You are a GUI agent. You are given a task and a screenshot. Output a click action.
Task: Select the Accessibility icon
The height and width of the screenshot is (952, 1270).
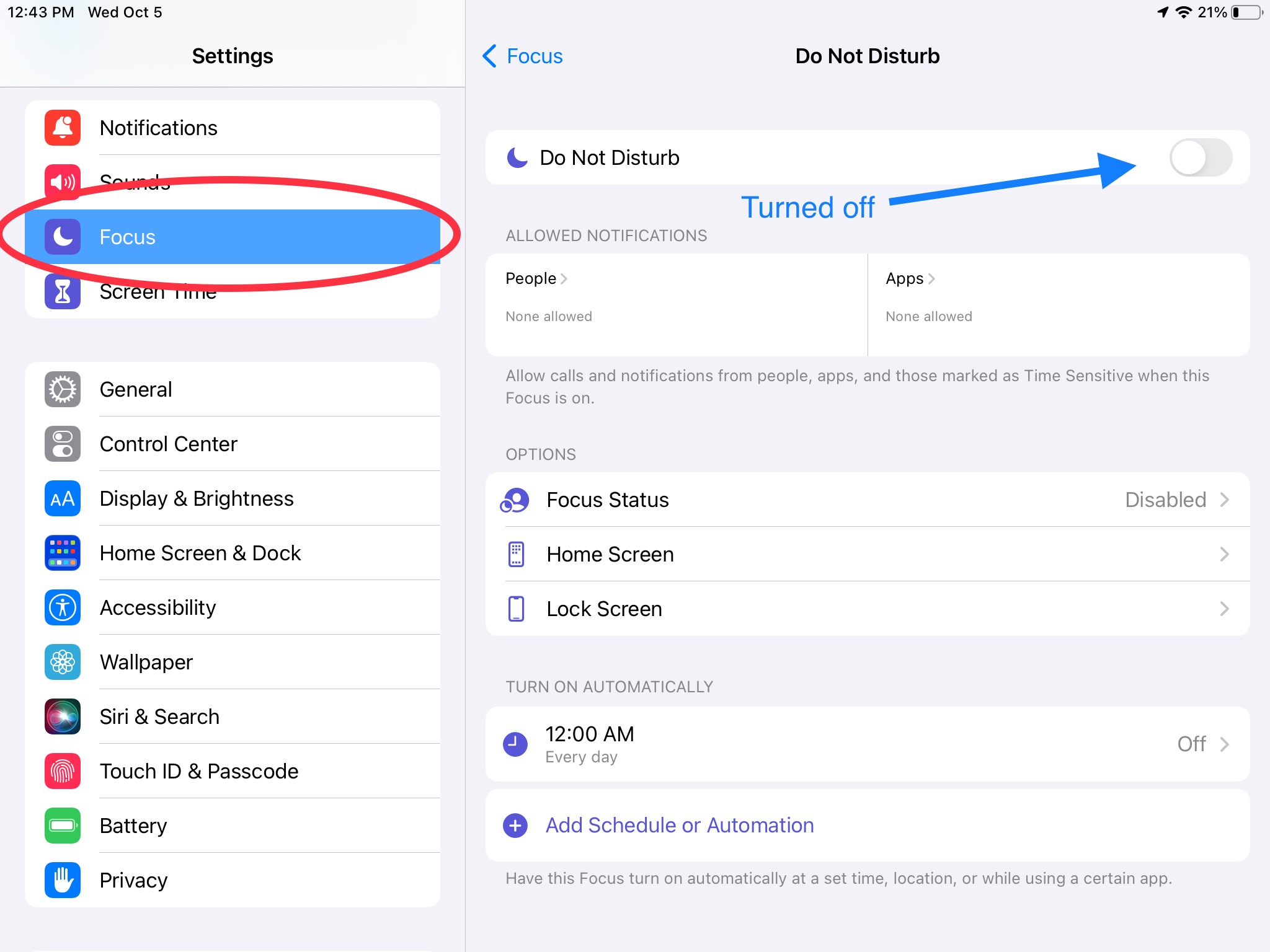click(62, 607)
